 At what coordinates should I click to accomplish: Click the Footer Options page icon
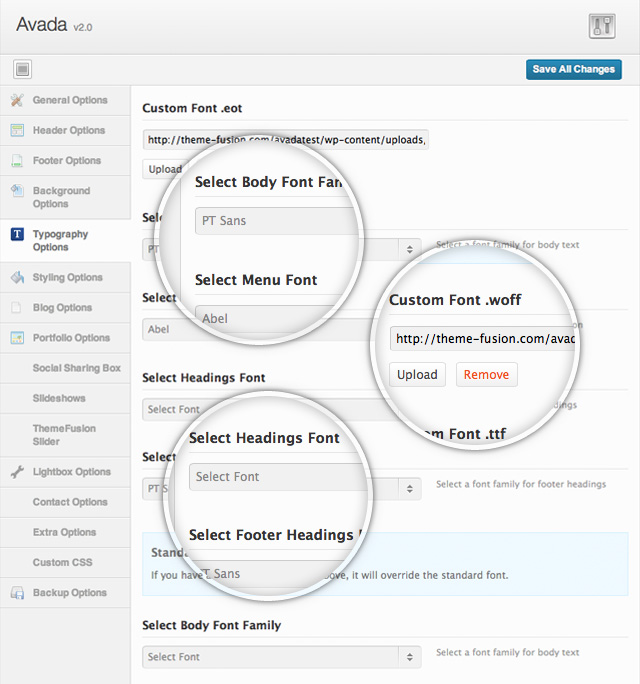pos(17,160)
